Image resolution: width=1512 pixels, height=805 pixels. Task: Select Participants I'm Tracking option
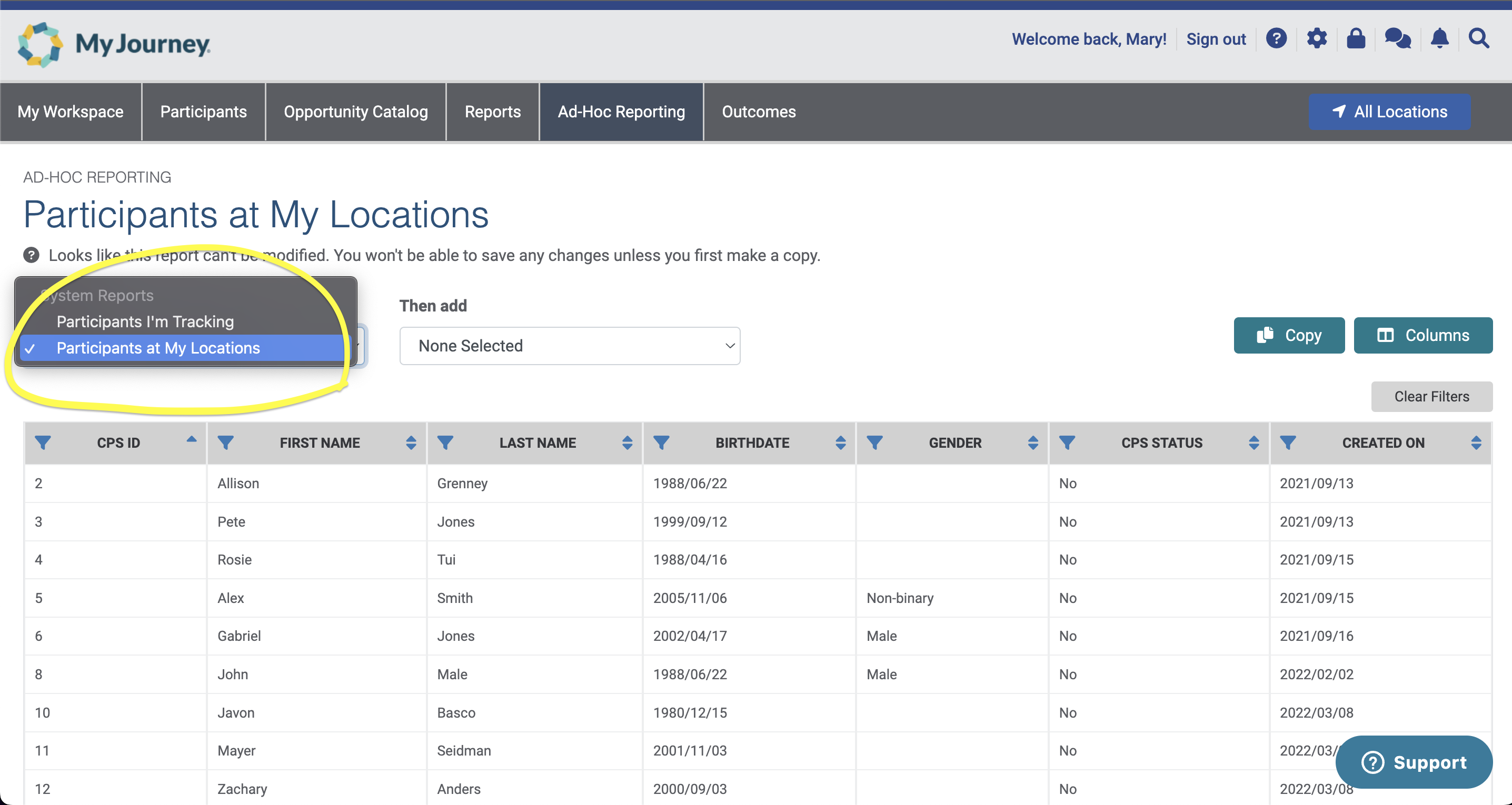click(x=145, y=321)
